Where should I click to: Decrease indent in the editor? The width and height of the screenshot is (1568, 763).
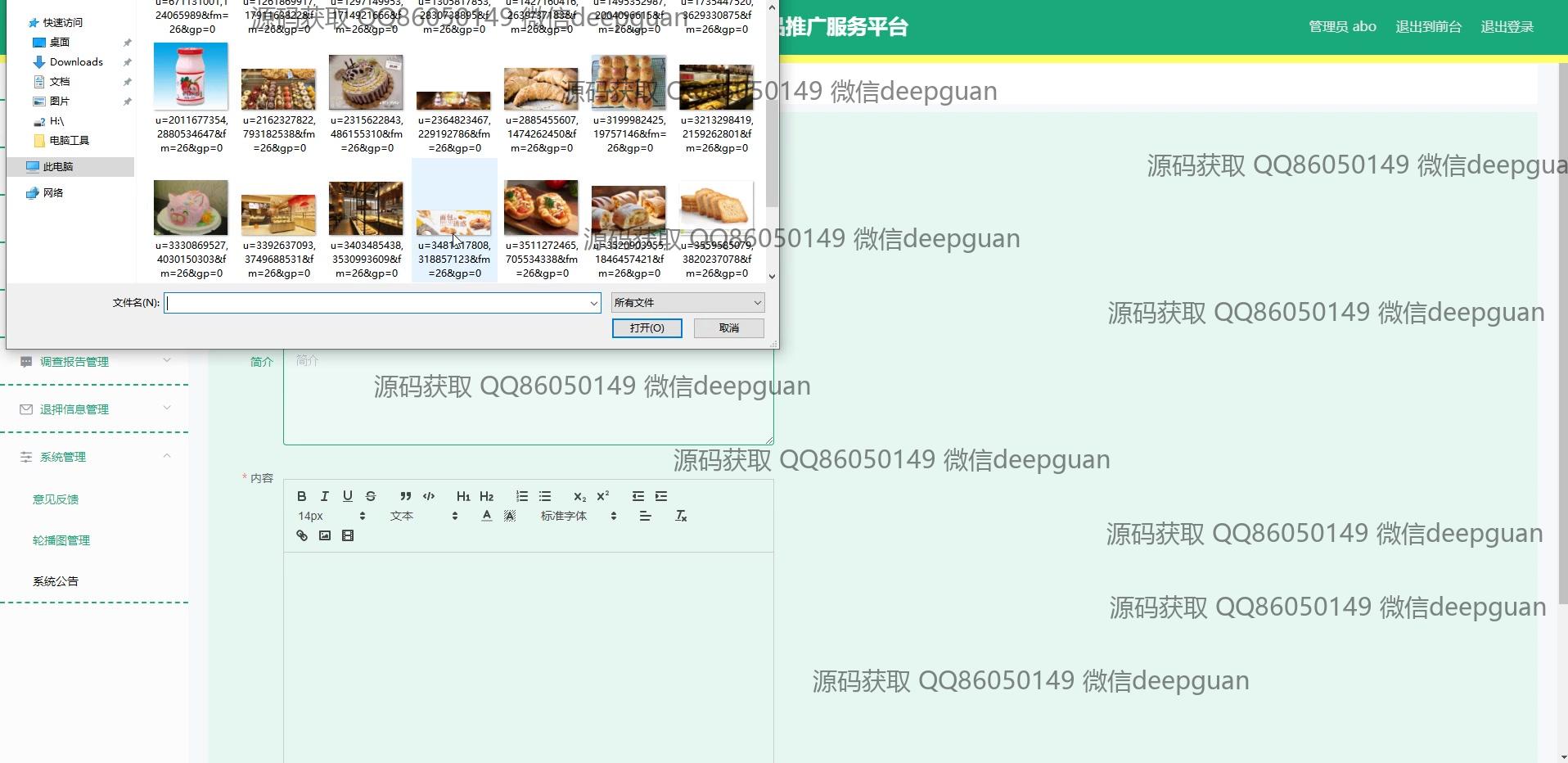(638, 496)
